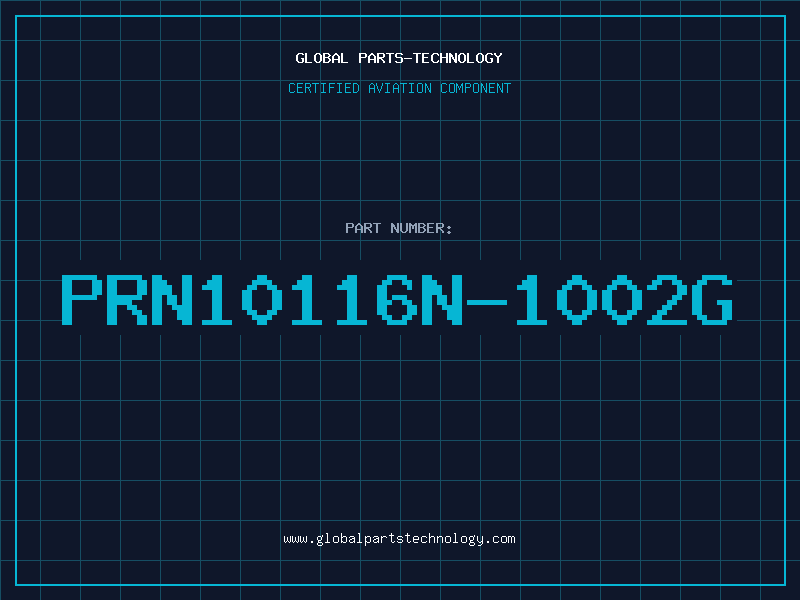The image size is (800, 600).
Task: Click the hyphen in the part number
Action: (489, 300)
